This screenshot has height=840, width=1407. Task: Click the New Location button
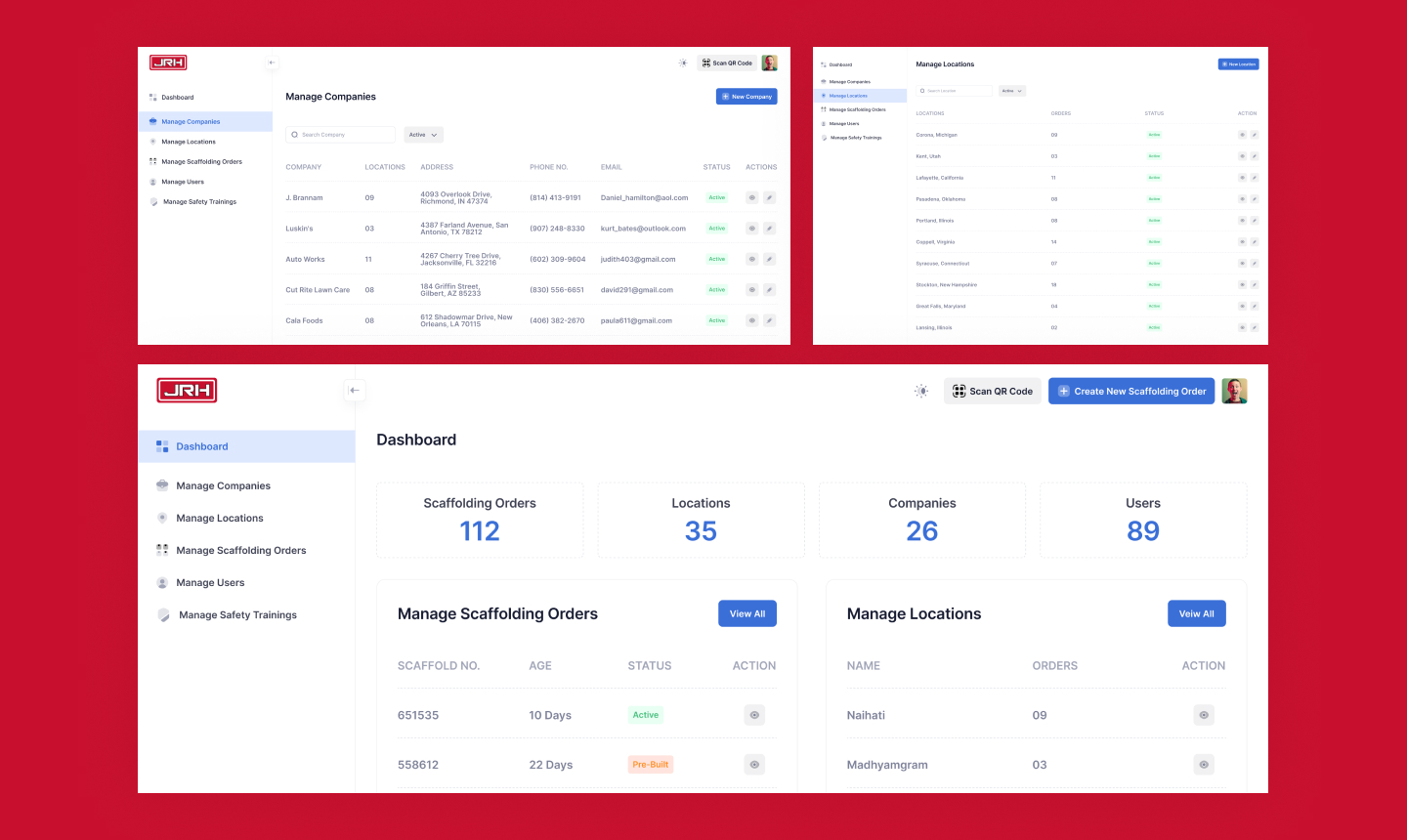coord(1238,64)
